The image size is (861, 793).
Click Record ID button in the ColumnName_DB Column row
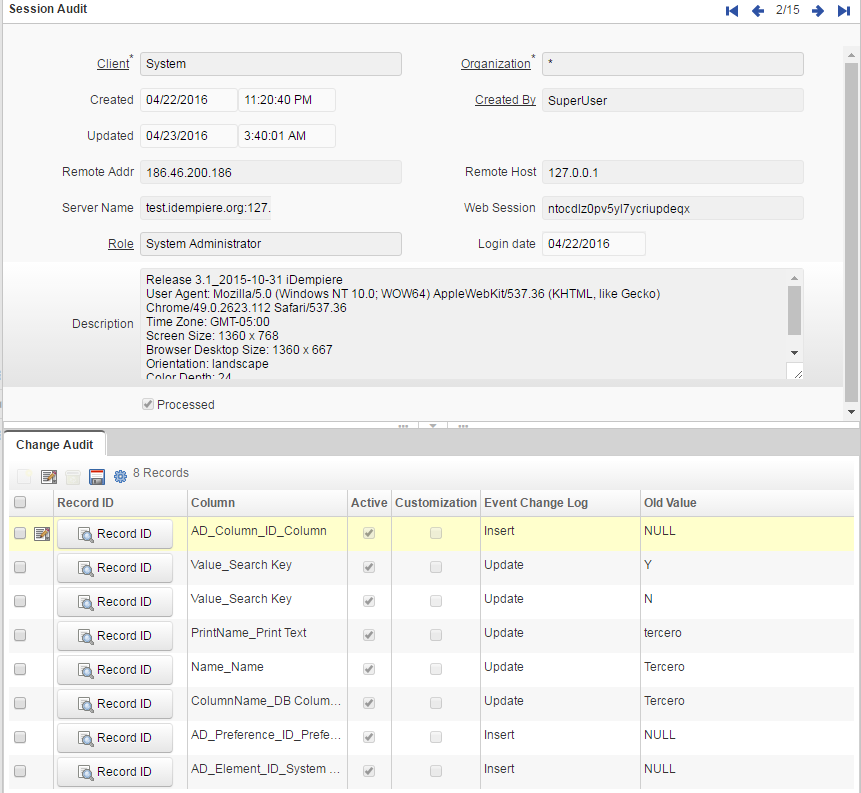click(115, 704)
